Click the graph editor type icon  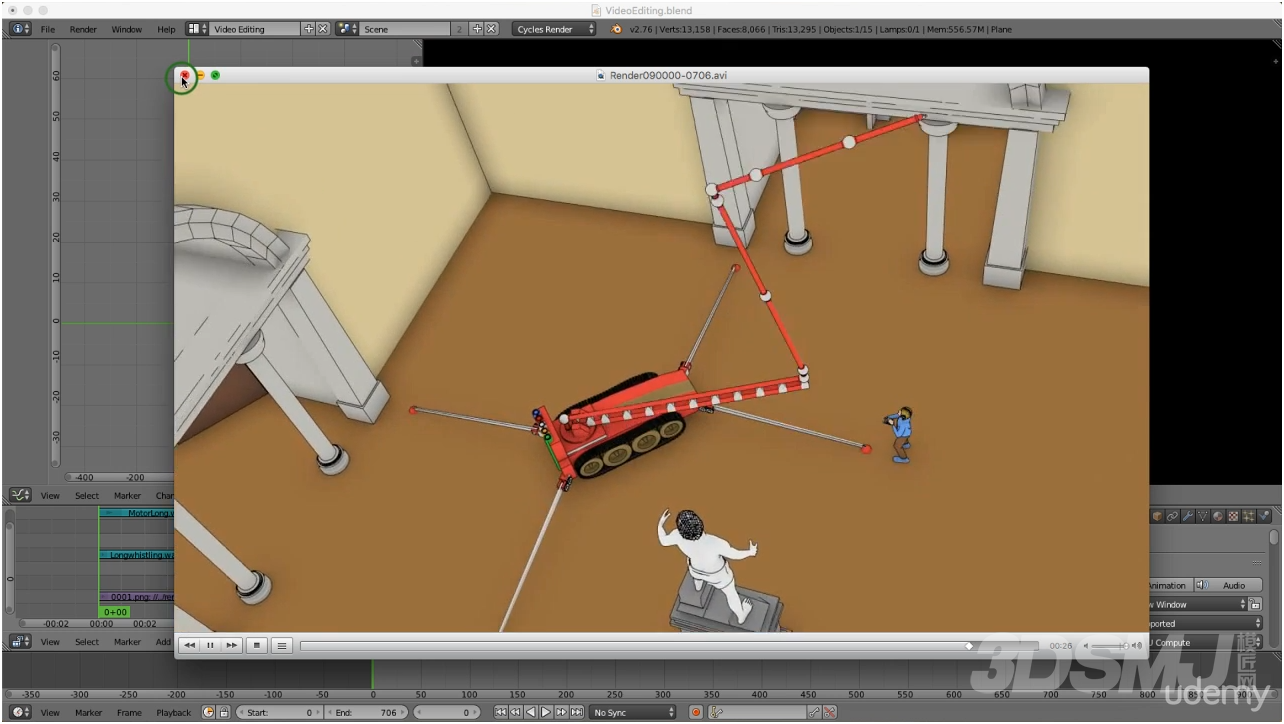click(20, 495)
